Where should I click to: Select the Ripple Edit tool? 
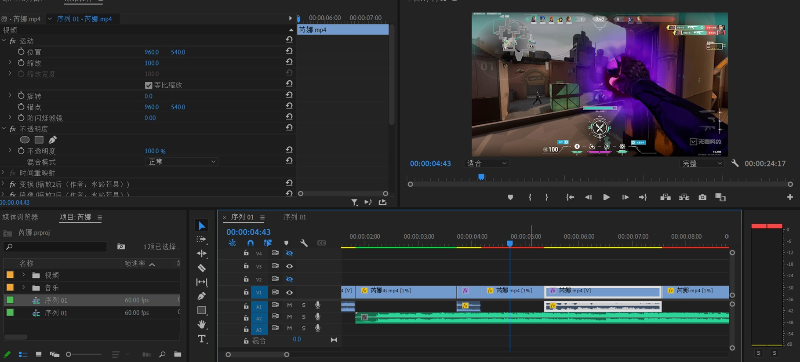coord(202,253)
